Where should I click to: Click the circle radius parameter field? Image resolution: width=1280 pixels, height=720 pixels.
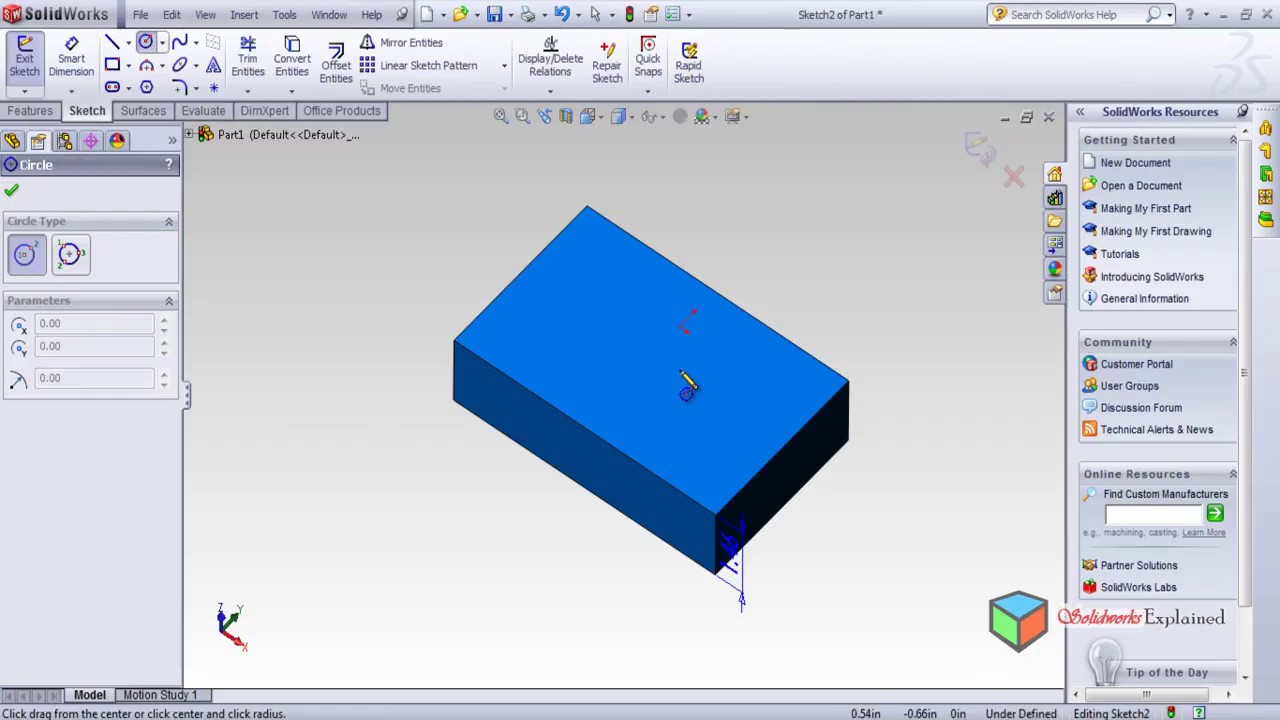(95, 378)
